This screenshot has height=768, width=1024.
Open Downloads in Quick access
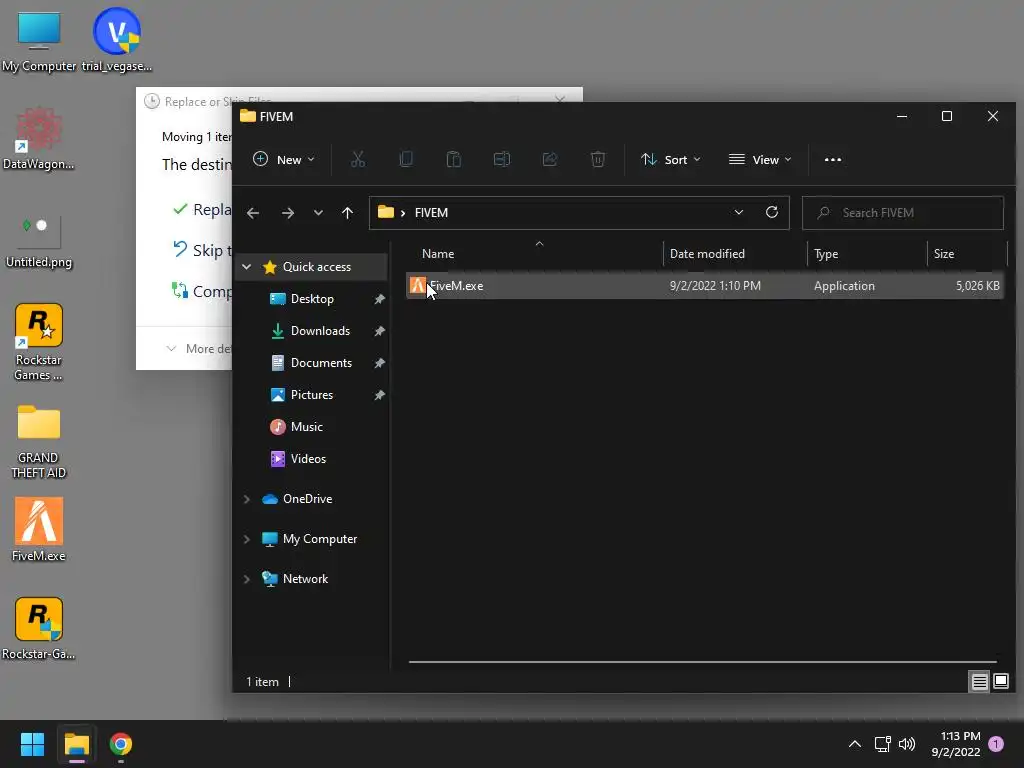click(x=320, y=330)
